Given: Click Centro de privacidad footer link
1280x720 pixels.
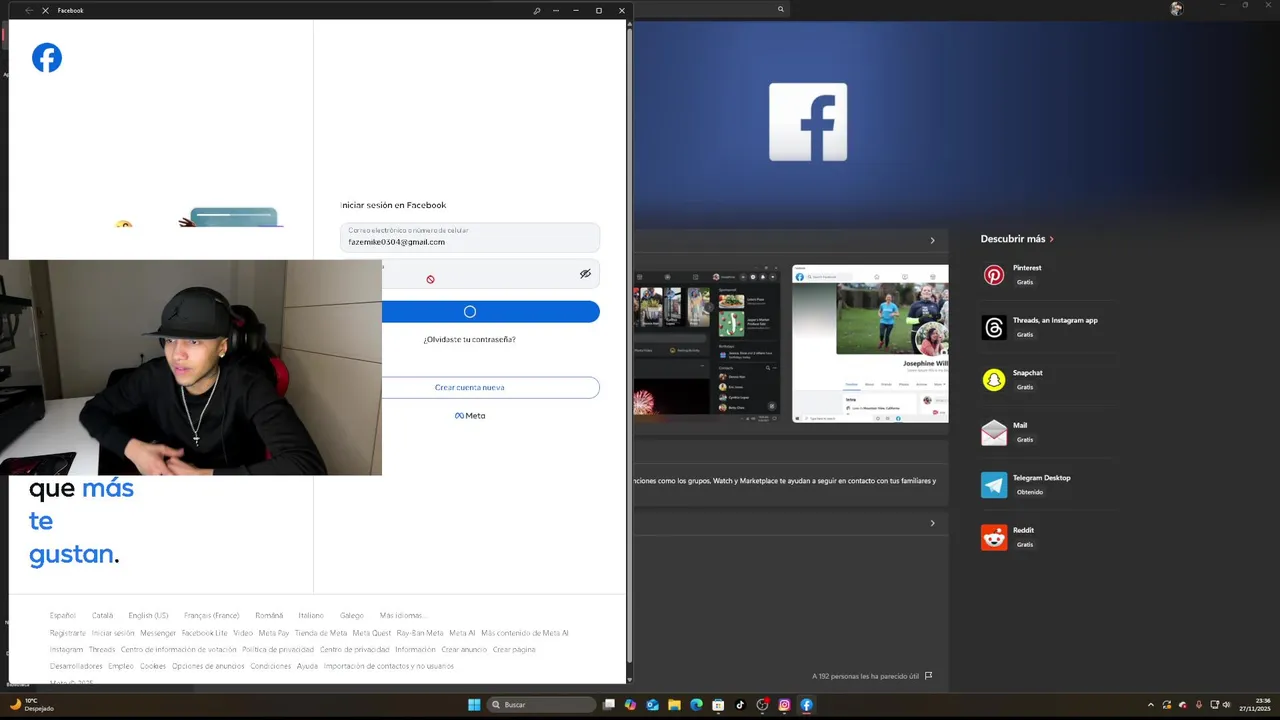Looking at the screenshot, I should coord(354,650).
